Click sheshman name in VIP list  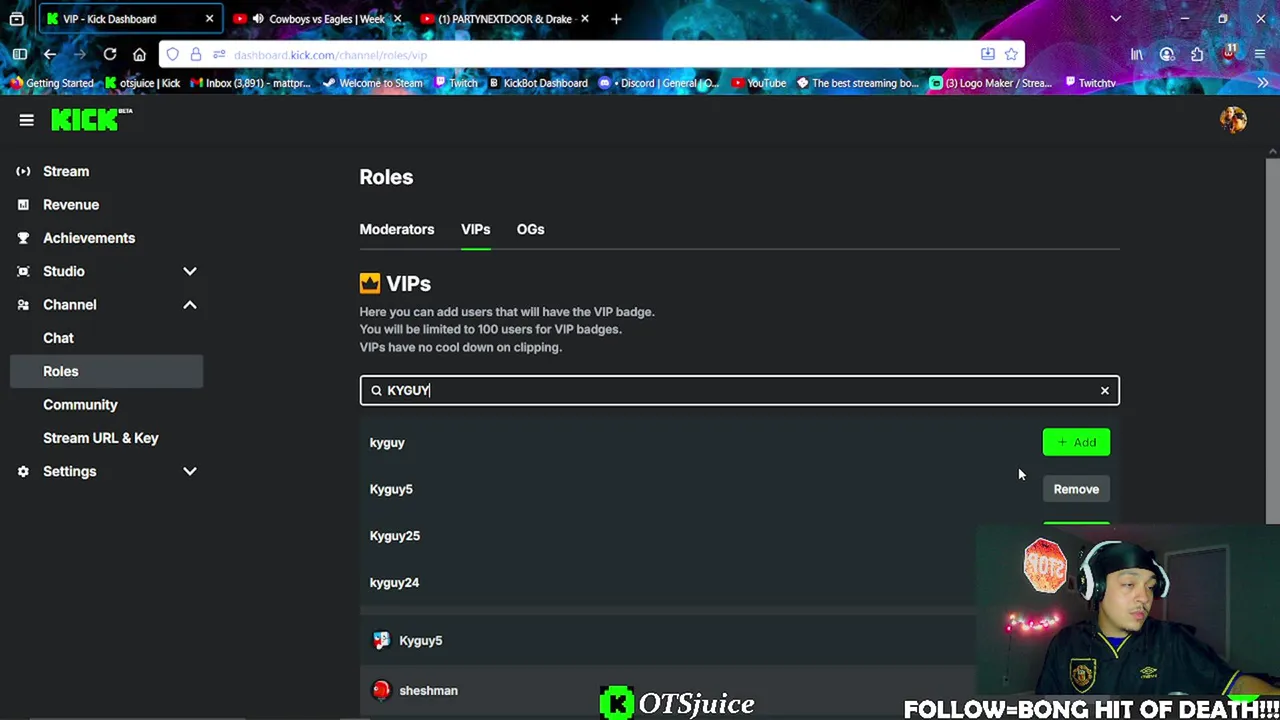click(x=428, y=690)
